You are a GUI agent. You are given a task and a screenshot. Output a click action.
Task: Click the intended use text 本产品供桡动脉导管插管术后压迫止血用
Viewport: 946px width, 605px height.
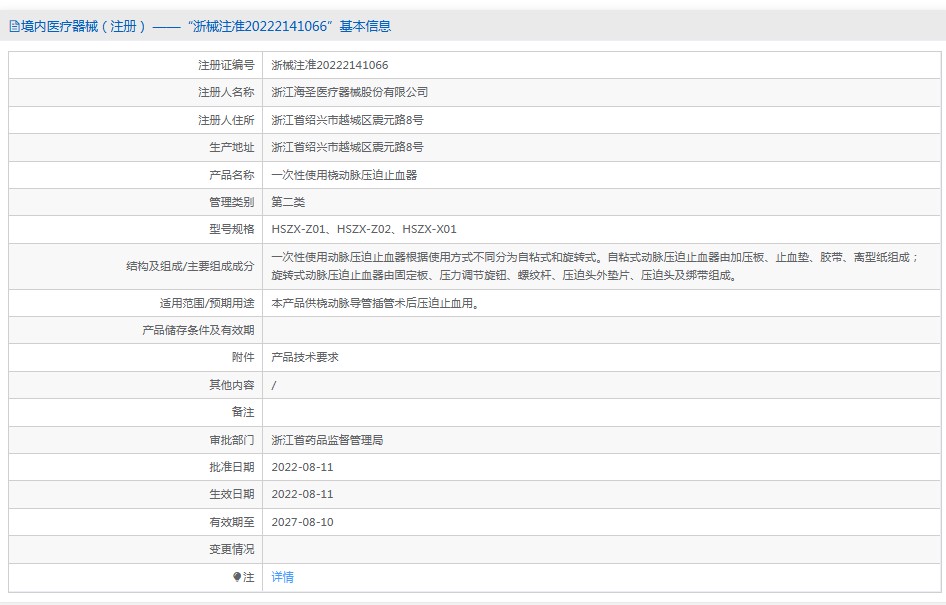pos(375,303)
